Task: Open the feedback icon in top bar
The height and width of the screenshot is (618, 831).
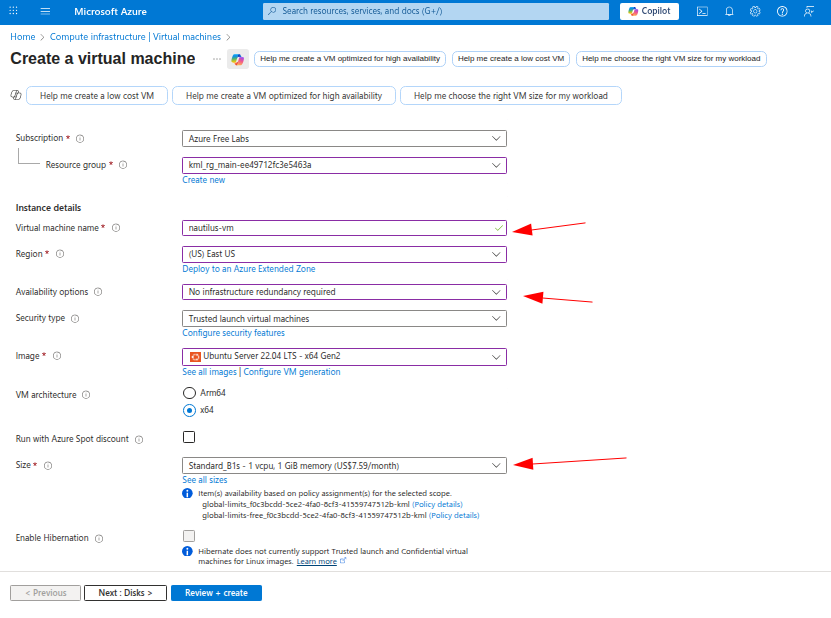Action: pos(809,11)
